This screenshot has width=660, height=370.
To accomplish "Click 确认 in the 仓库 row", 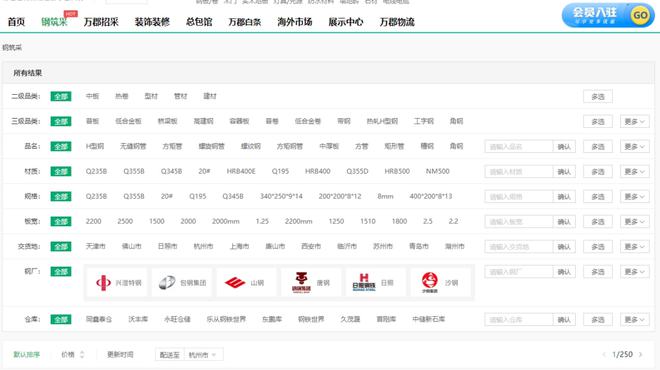I will pyautogui.click(x=564, y=320).
